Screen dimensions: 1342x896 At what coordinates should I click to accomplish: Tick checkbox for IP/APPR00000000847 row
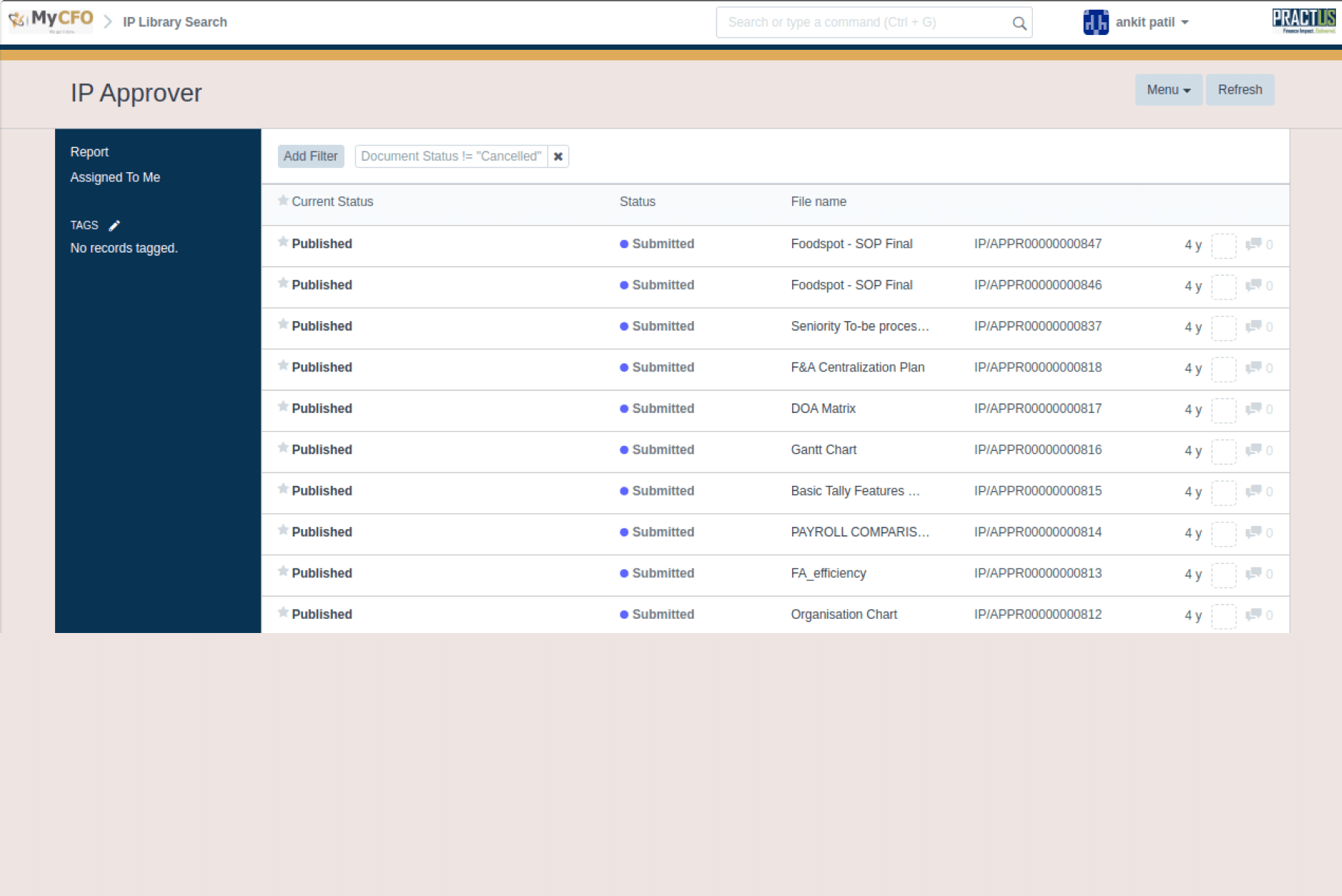point(1223,245)
